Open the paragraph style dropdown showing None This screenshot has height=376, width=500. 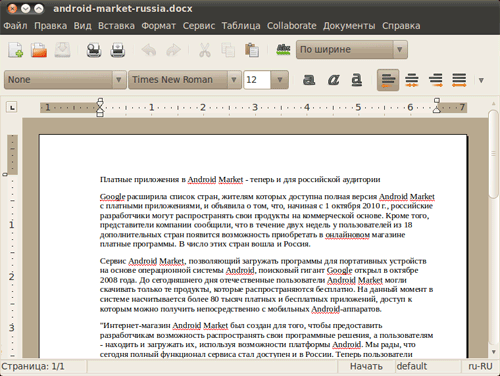pyautogui.click(x=65, y=80)
